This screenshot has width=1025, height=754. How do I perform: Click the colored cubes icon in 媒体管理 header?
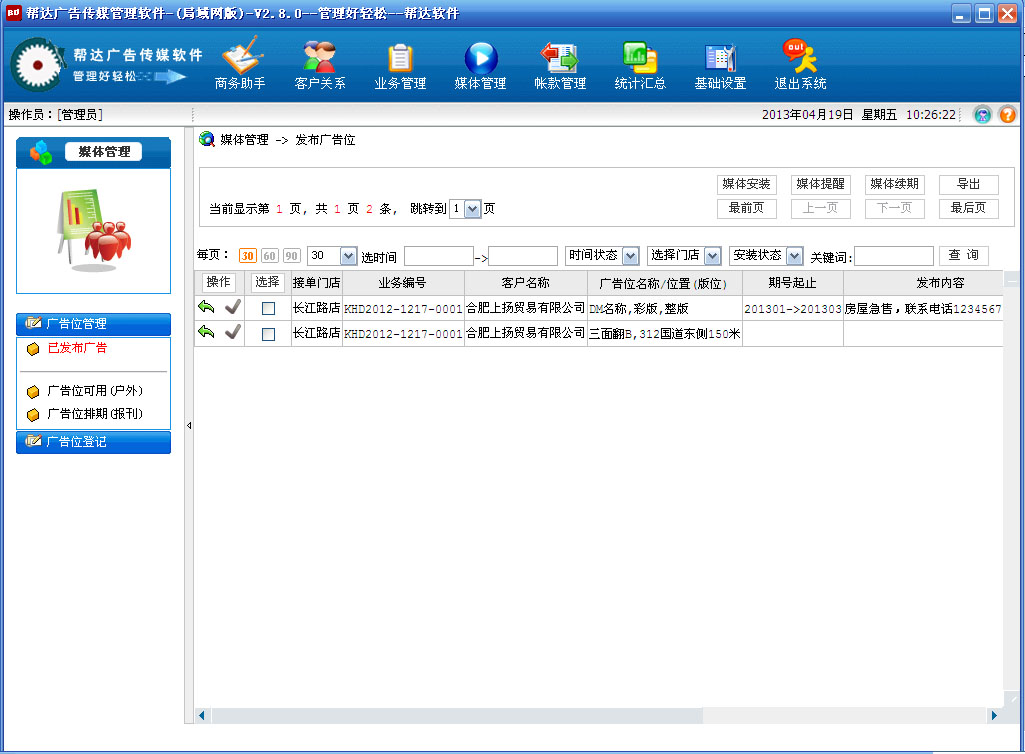click(x=41, y=152)
